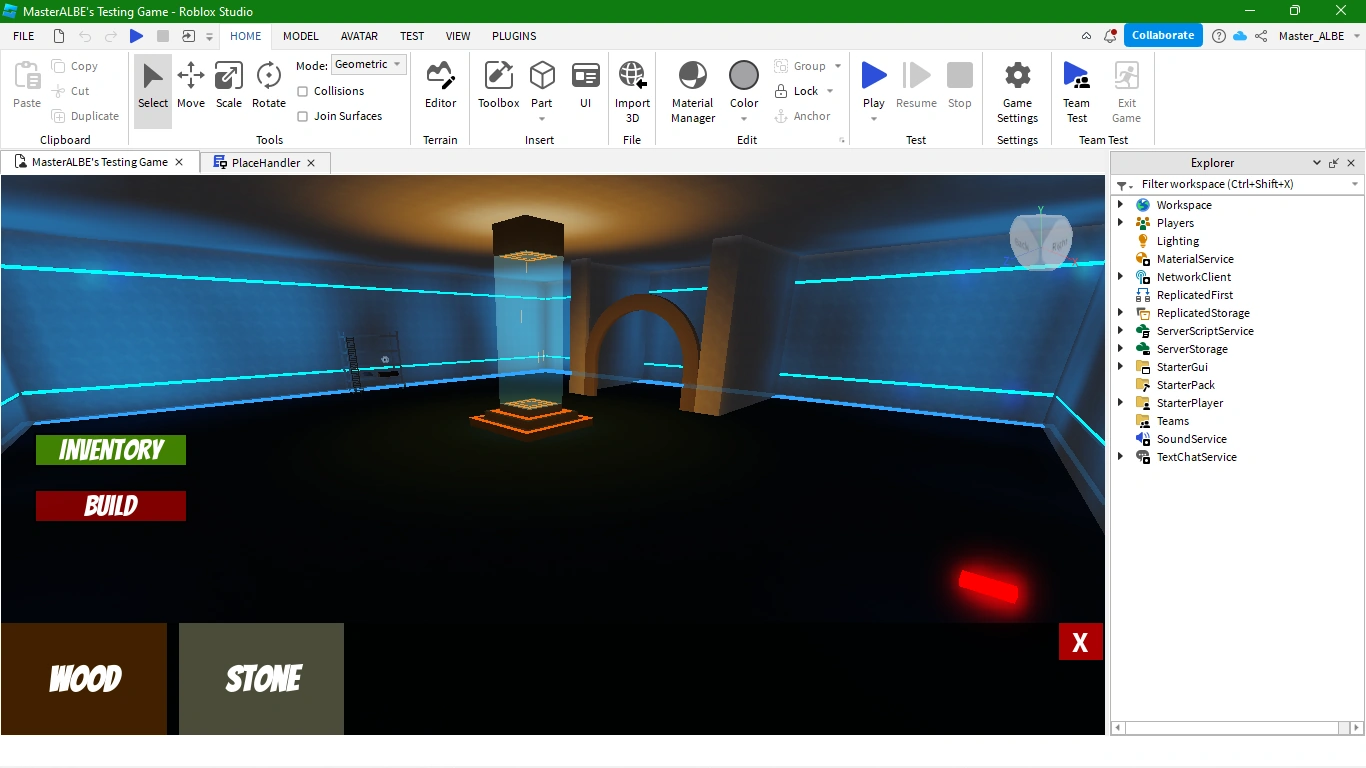This screenshot has width=1366, height=768.
Task: Open the PlaceHandler tab
Action: [x=263, y=162]
